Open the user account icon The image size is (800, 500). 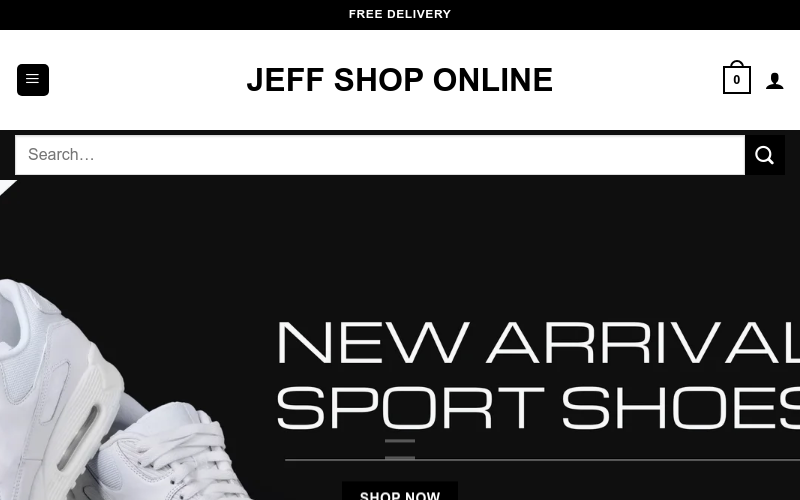[x=774, y=81]
